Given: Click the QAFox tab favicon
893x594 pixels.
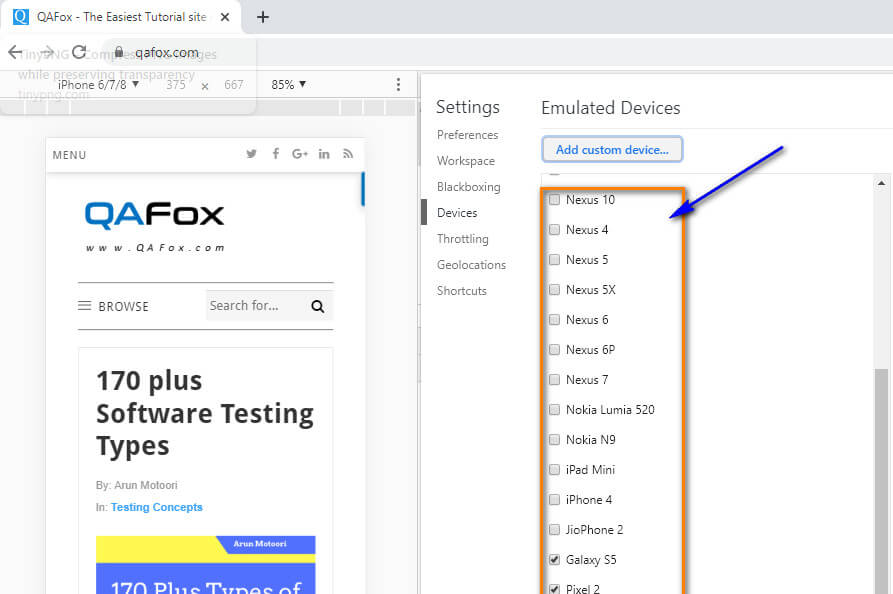Looking at the screenshot, I should (x=21, y=17).
